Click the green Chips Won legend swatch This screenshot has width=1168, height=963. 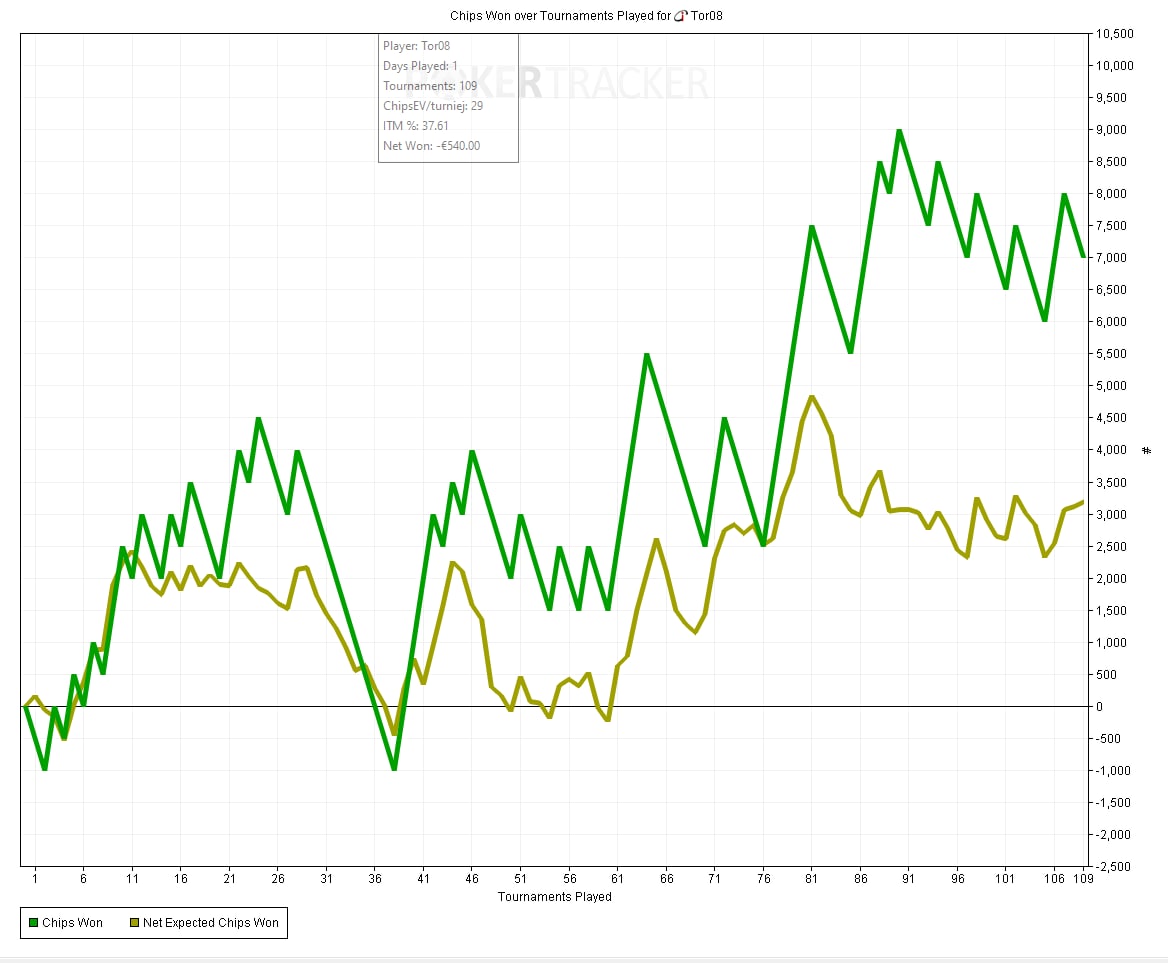33,923
